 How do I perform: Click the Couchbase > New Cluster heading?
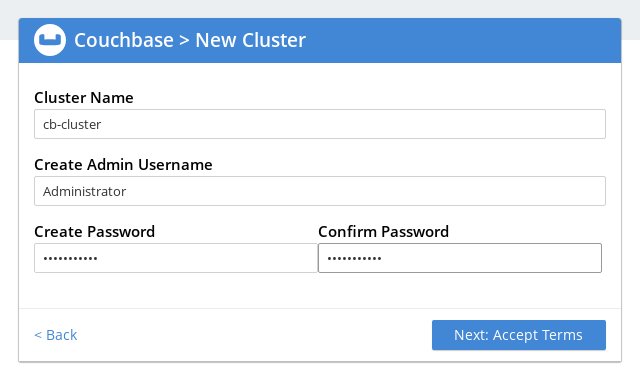(x=190, y=40)
